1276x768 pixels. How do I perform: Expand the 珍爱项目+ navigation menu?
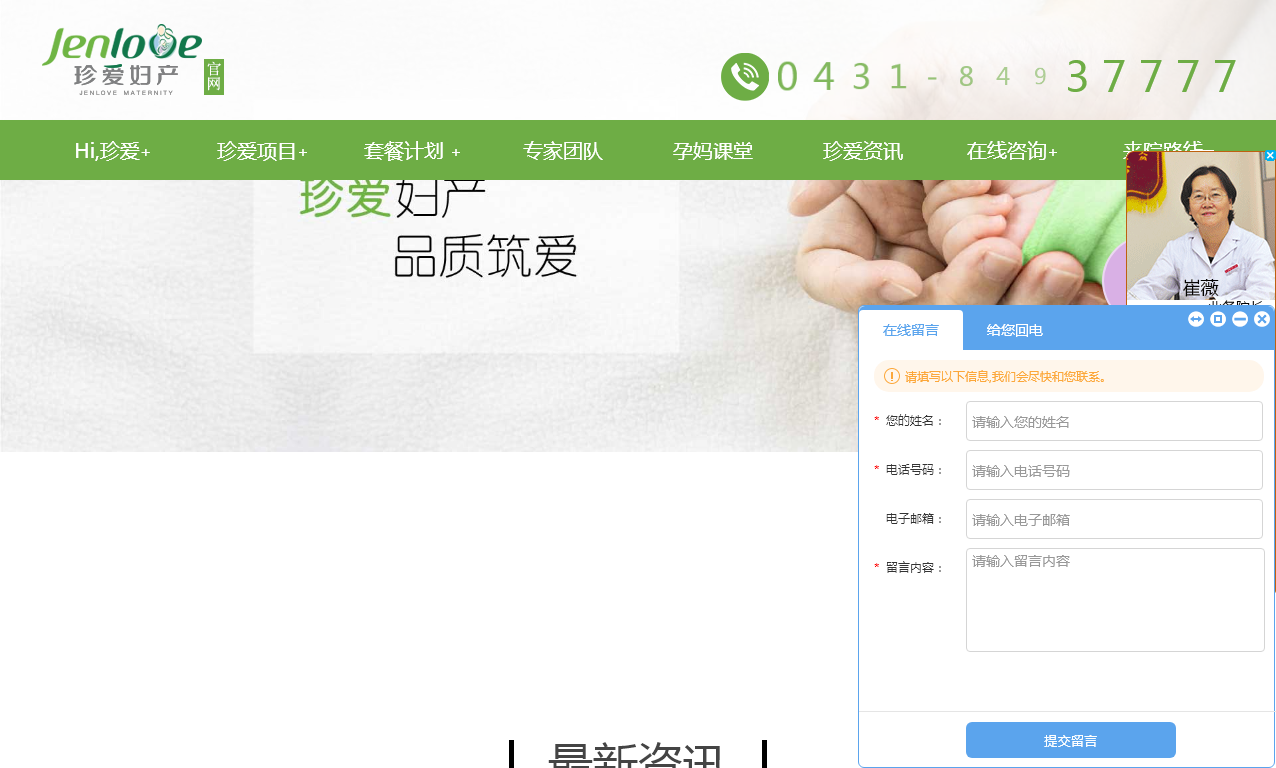(262, 151)
